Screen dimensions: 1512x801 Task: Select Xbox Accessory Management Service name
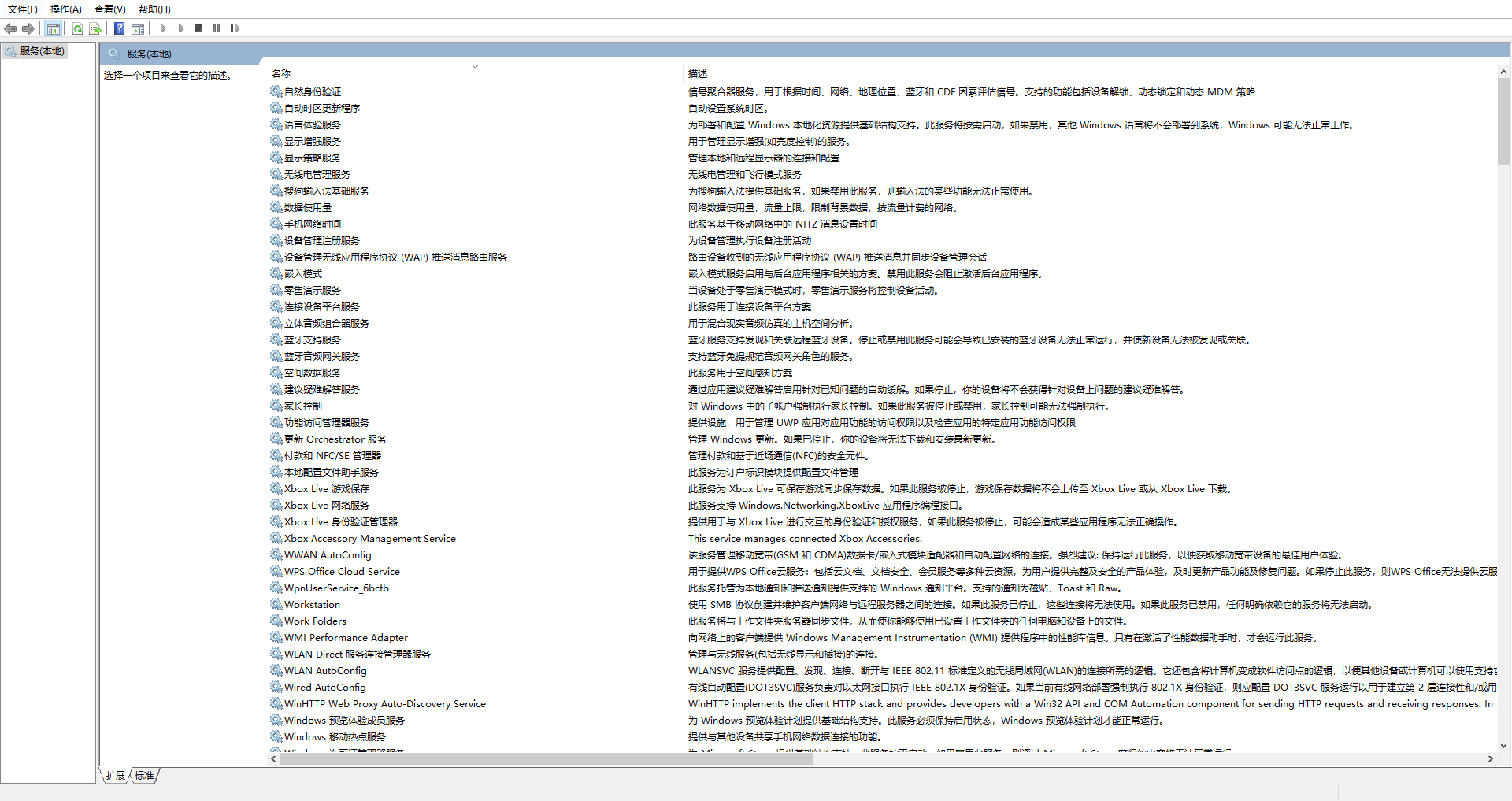coord(370,539)
